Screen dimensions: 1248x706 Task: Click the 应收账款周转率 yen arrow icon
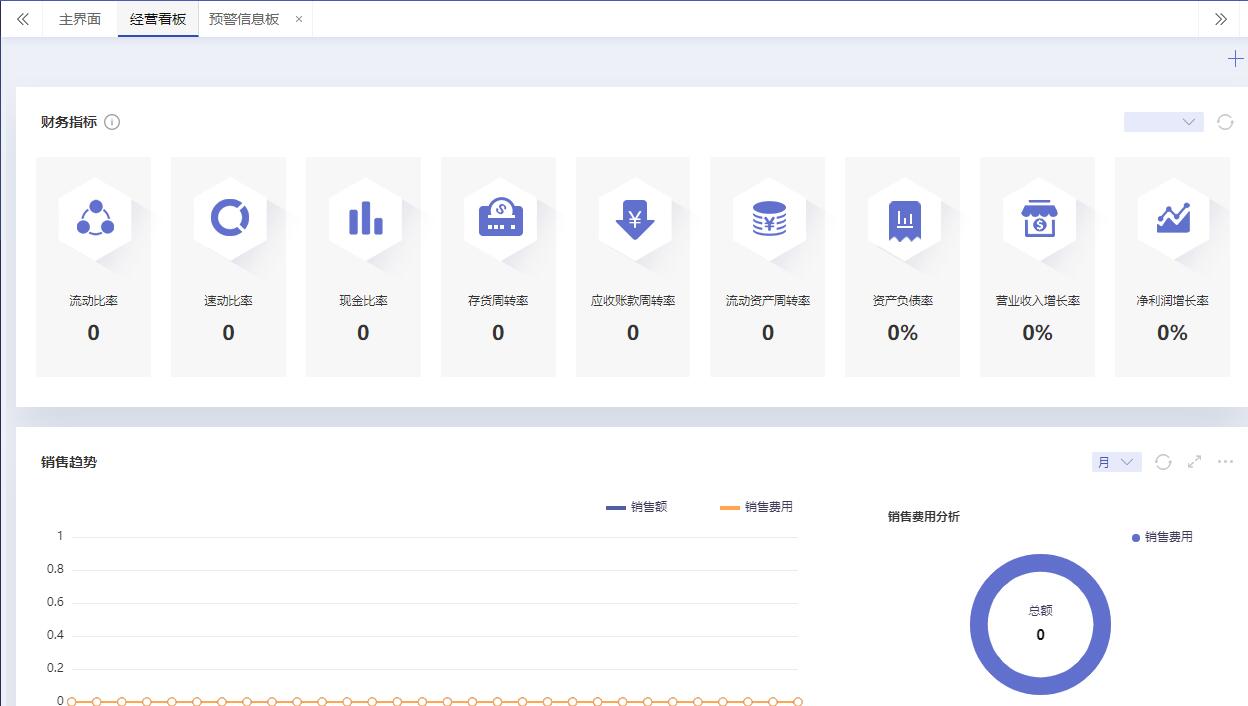click(x=635, y=220)
